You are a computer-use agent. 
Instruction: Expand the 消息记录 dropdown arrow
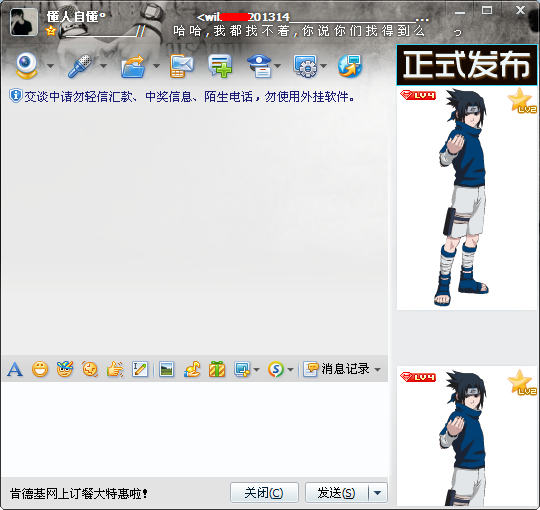pos(377,370)
